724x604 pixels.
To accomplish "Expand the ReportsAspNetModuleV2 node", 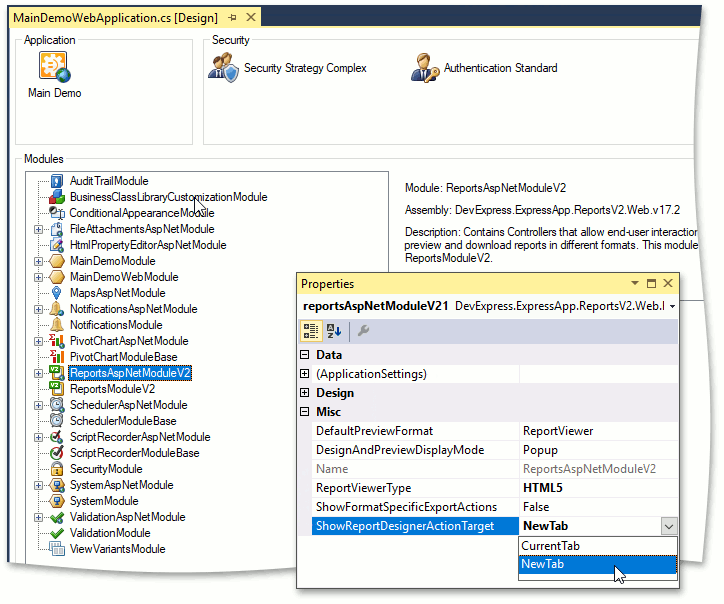I will (38, 374).
